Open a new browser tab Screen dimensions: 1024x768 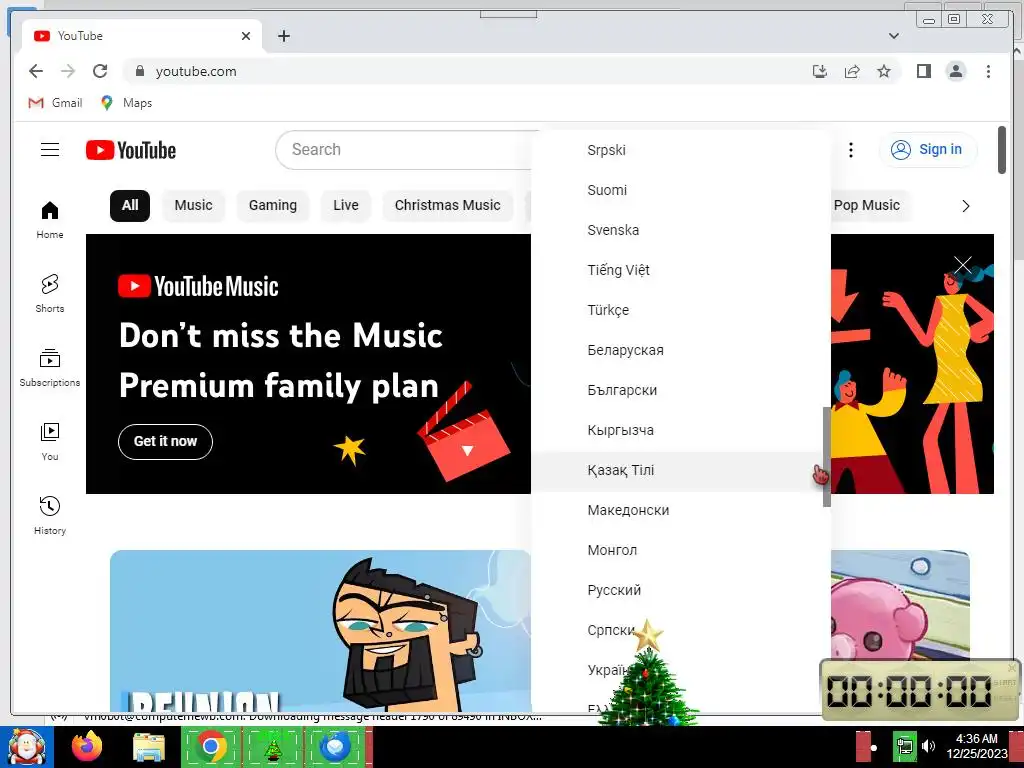click(283, 36)
